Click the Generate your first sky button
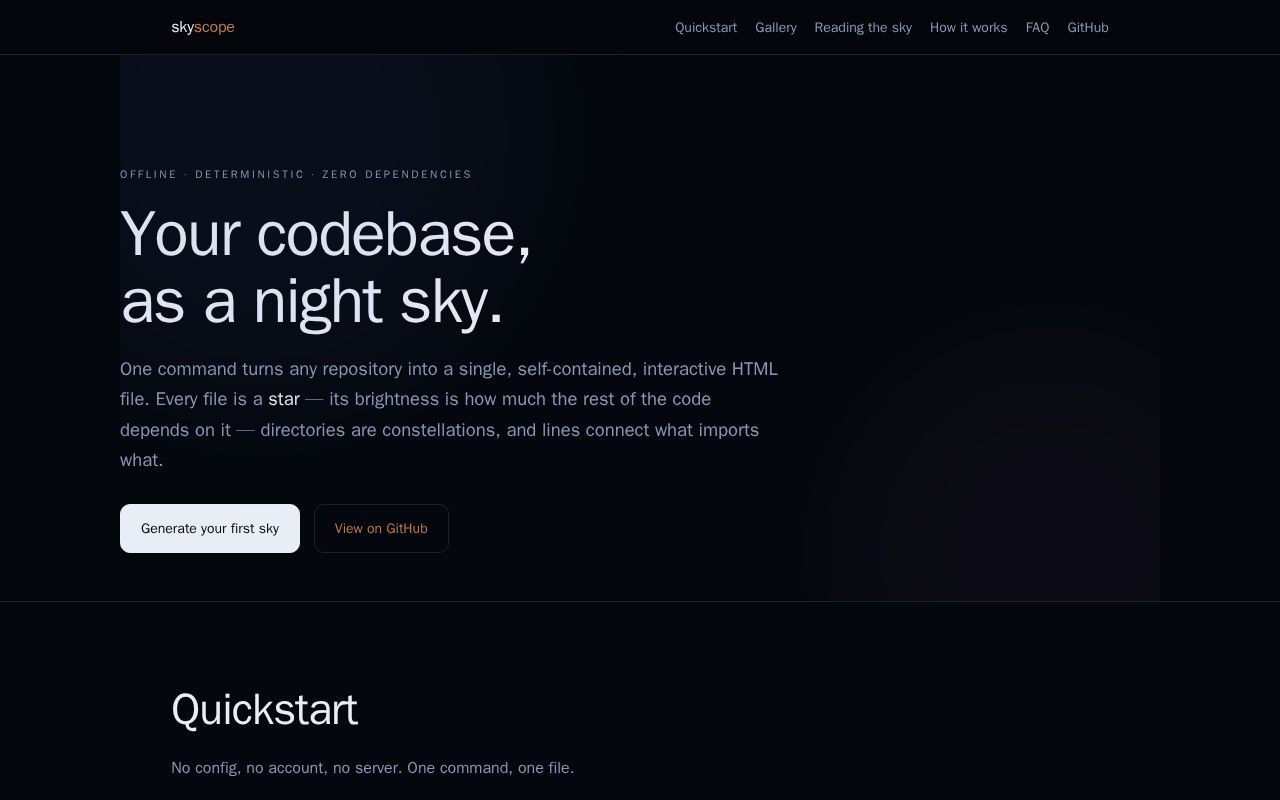This screenshot has height=800, width=1280. coord(210,528)
